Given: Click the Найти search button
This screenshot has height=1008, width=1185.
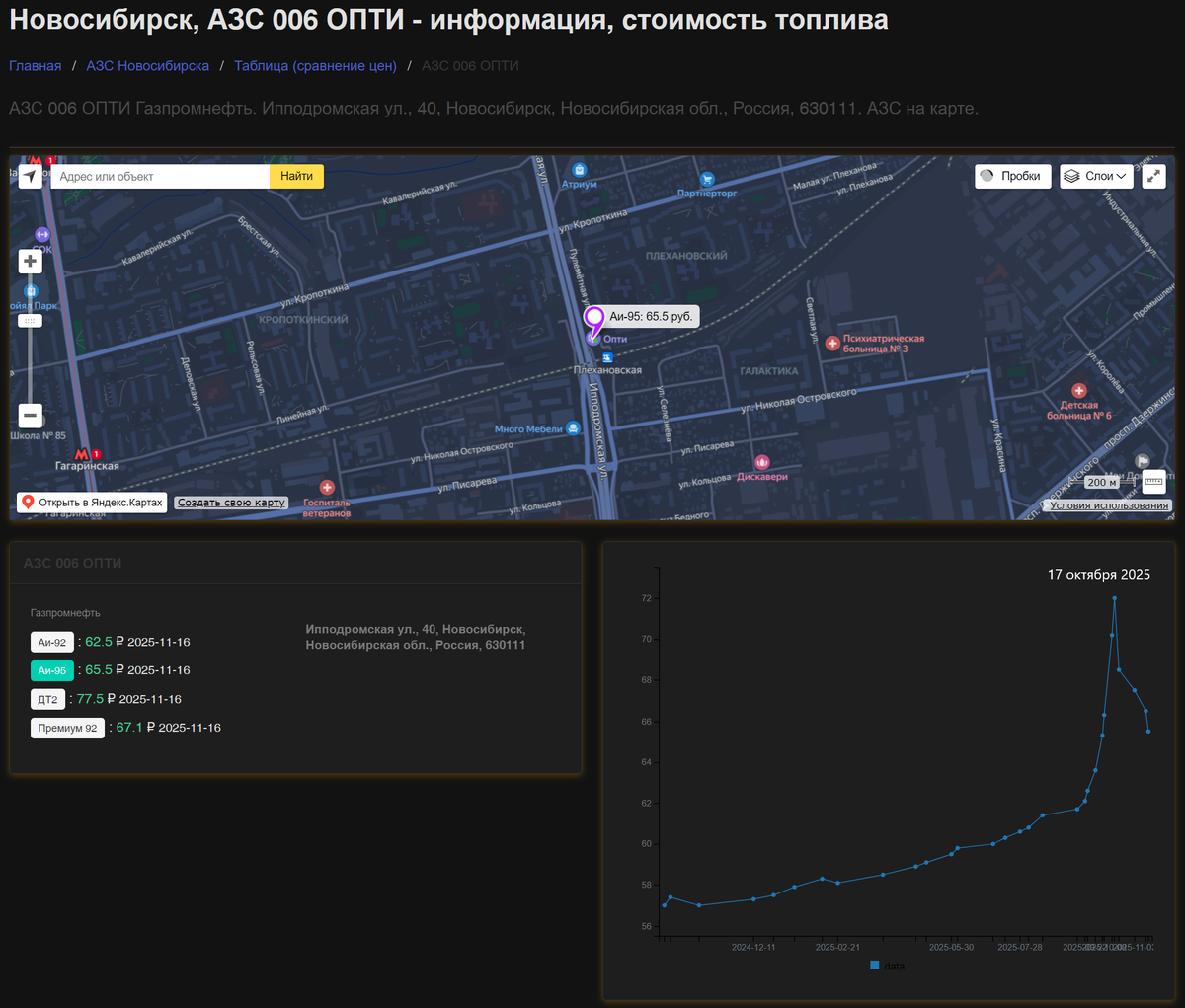Looking at the screenshot, I should click(x=296, y=176).
